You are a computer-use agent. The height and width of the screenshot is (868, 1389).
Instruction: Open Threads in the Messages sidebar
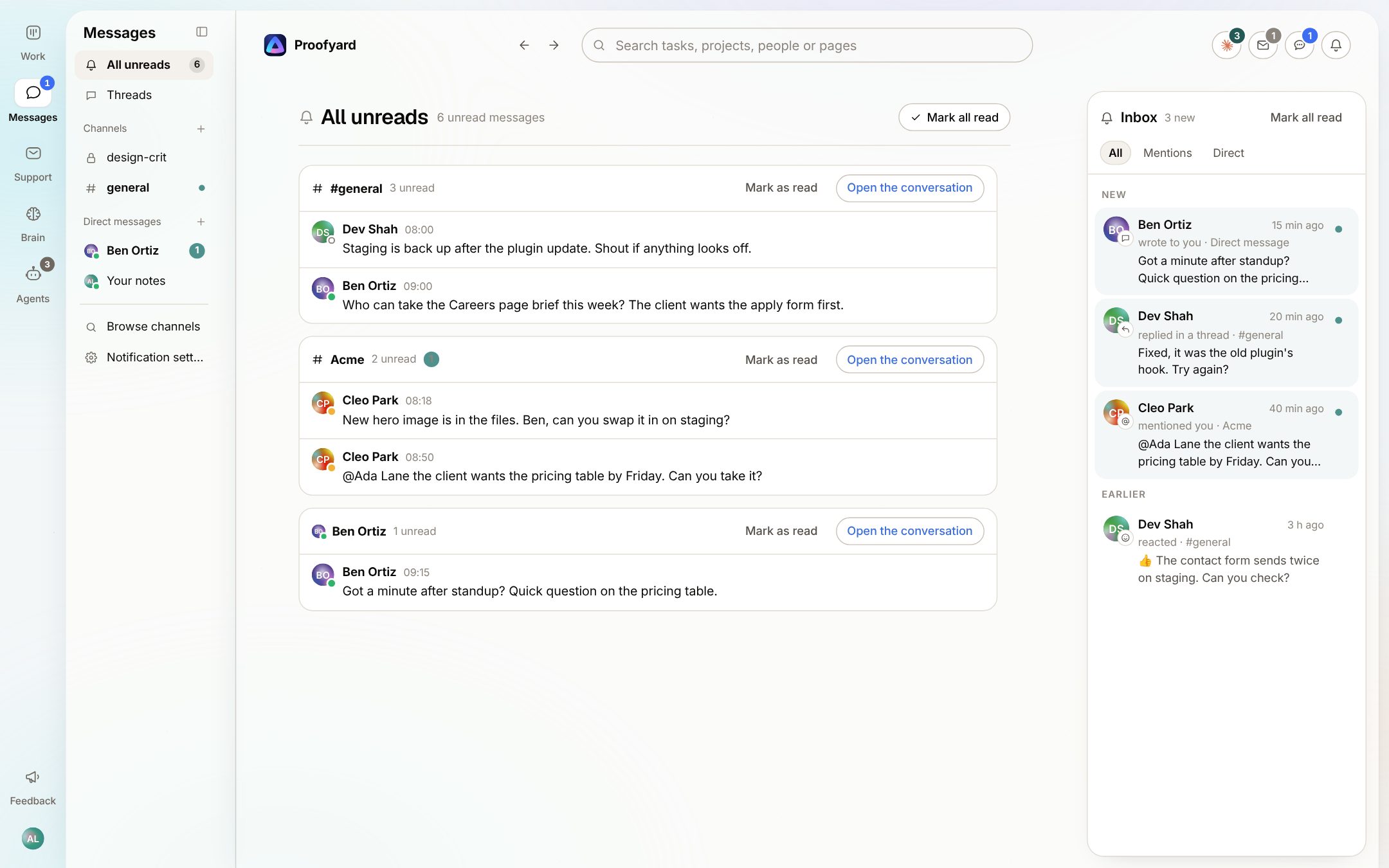click(x=144, y=95)
